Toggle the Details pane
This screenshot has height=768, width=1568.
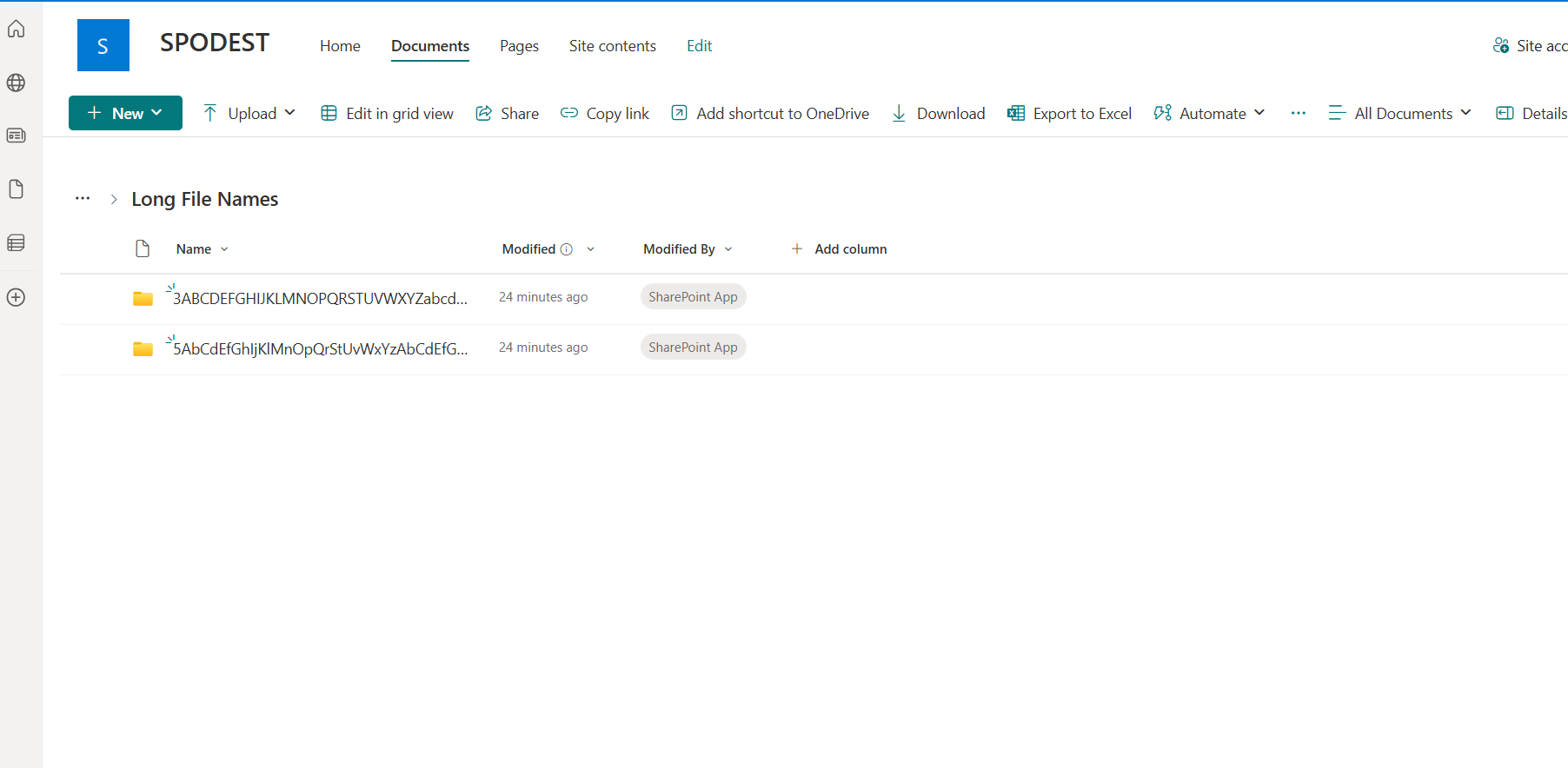coord(1531,114)
